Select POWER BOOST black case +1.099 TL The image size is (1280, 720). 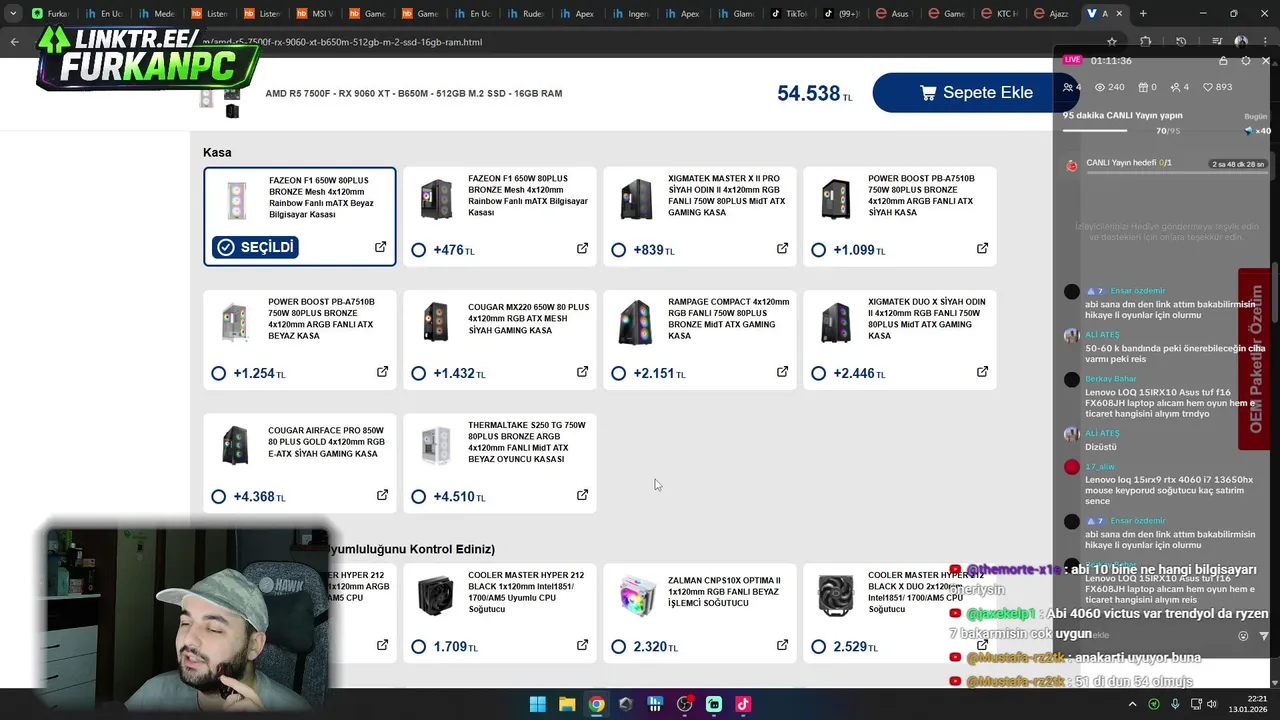point(818,250)
